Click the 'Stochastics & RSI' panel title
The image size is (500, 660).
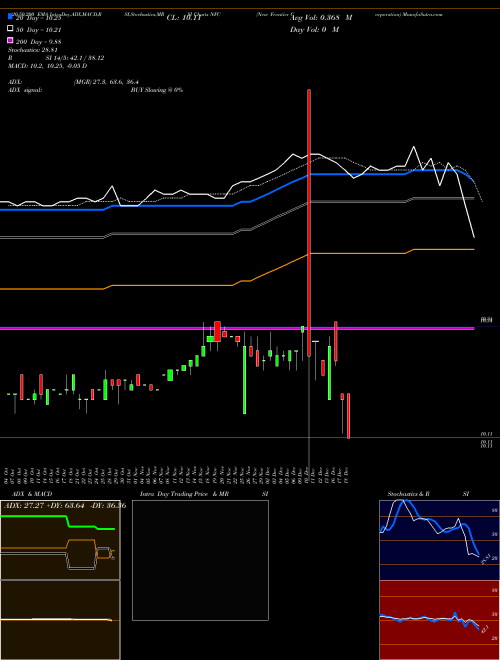(x=428, y=494)
